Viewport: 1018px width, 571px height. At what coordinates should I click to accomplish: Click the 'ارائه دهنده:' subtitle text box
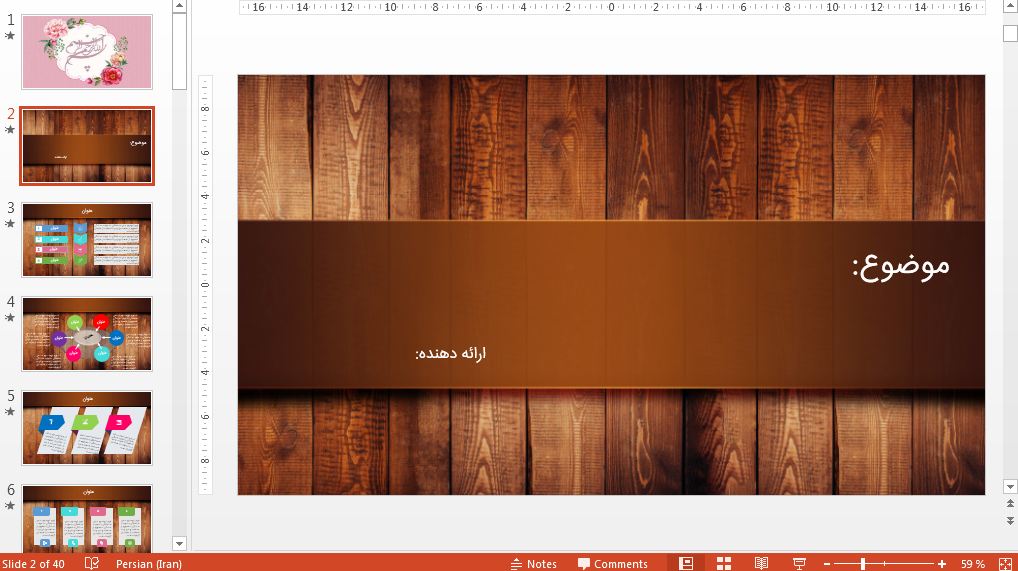tap(450, 354)
